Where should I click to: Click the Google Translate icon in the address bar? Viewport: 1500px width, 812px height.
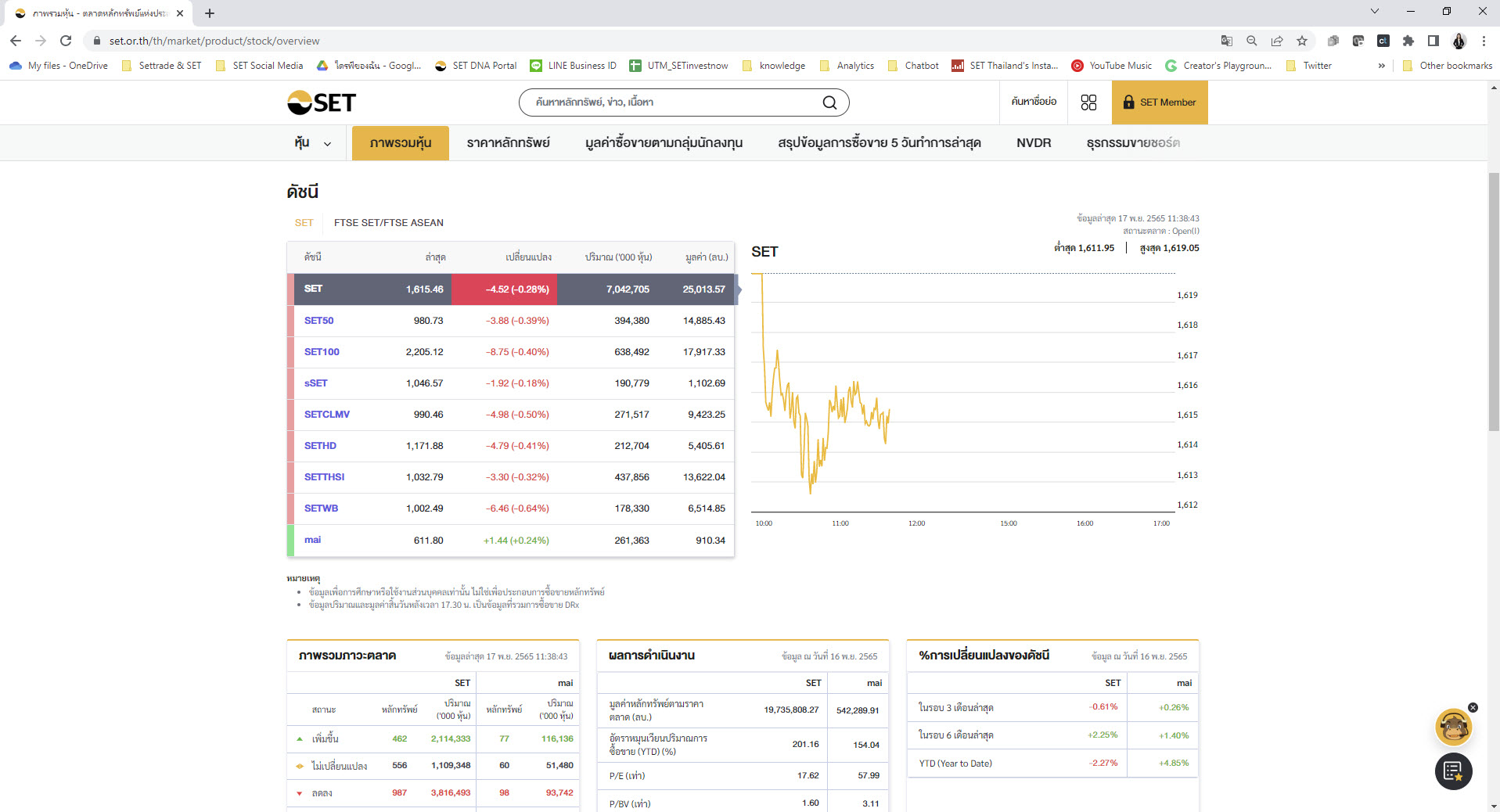pyautogui.click(x=1227, y=41)
